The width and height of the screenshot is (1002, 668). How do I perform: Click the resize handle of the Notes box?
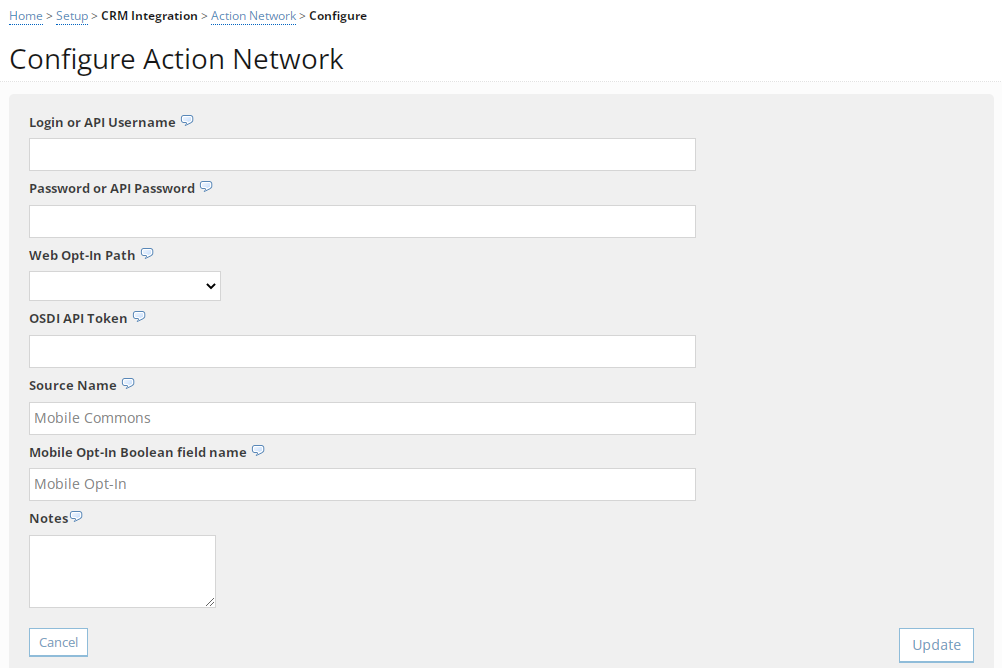(212, 602)
